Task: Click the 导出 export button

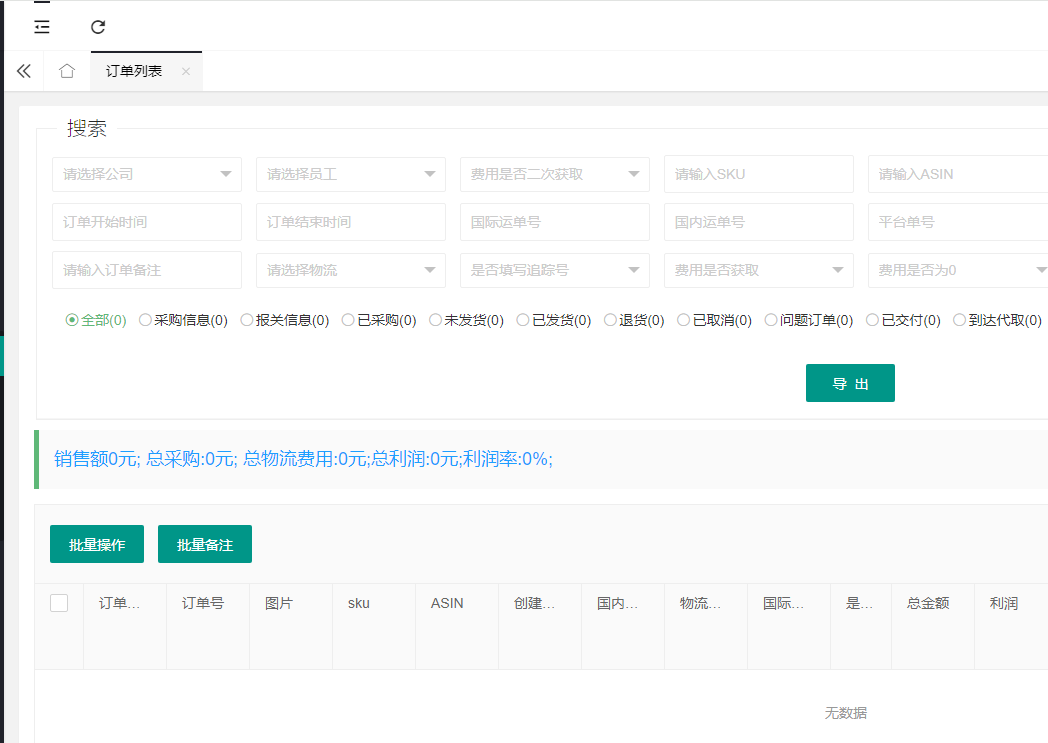Action: coord(850,383)
